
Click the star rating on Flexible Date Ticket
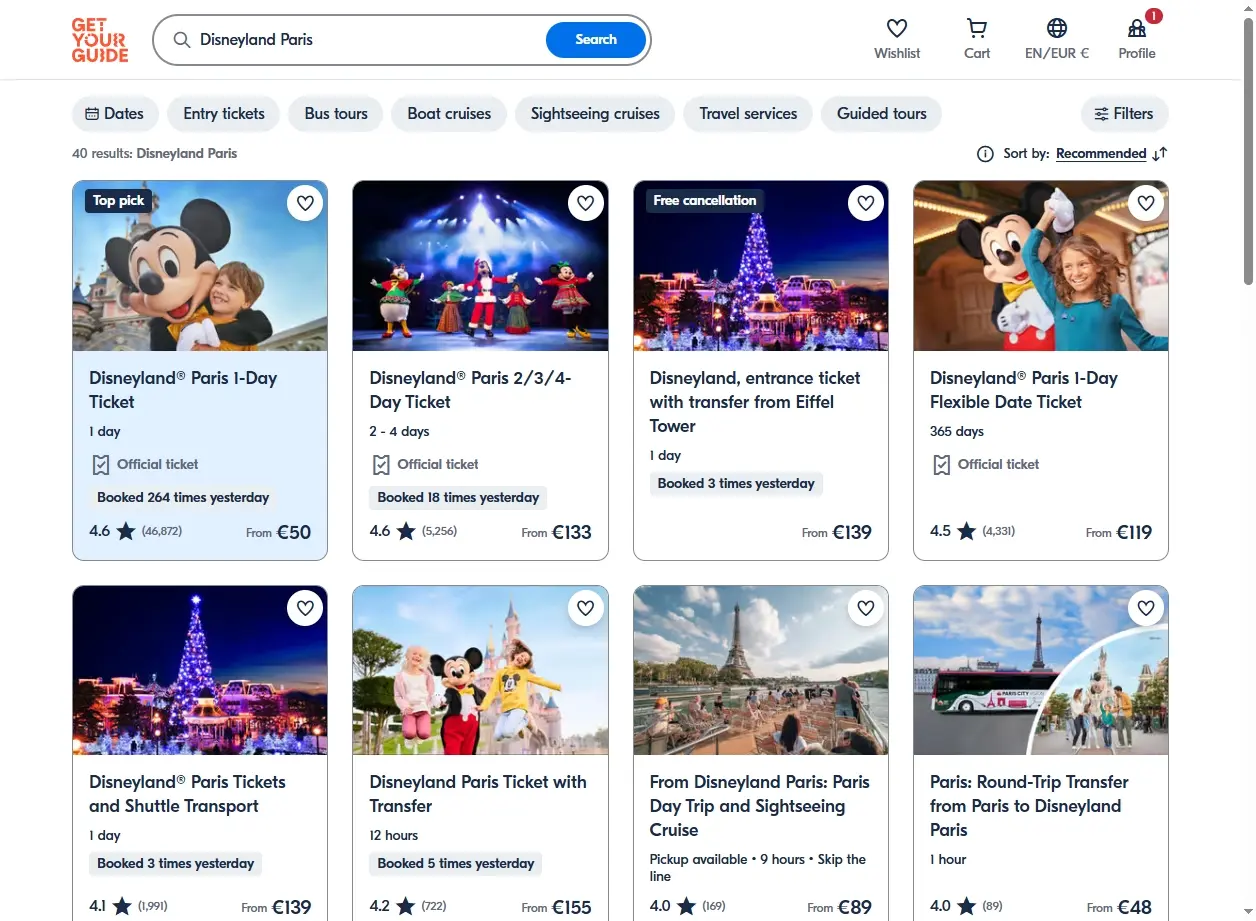[966, 531]
